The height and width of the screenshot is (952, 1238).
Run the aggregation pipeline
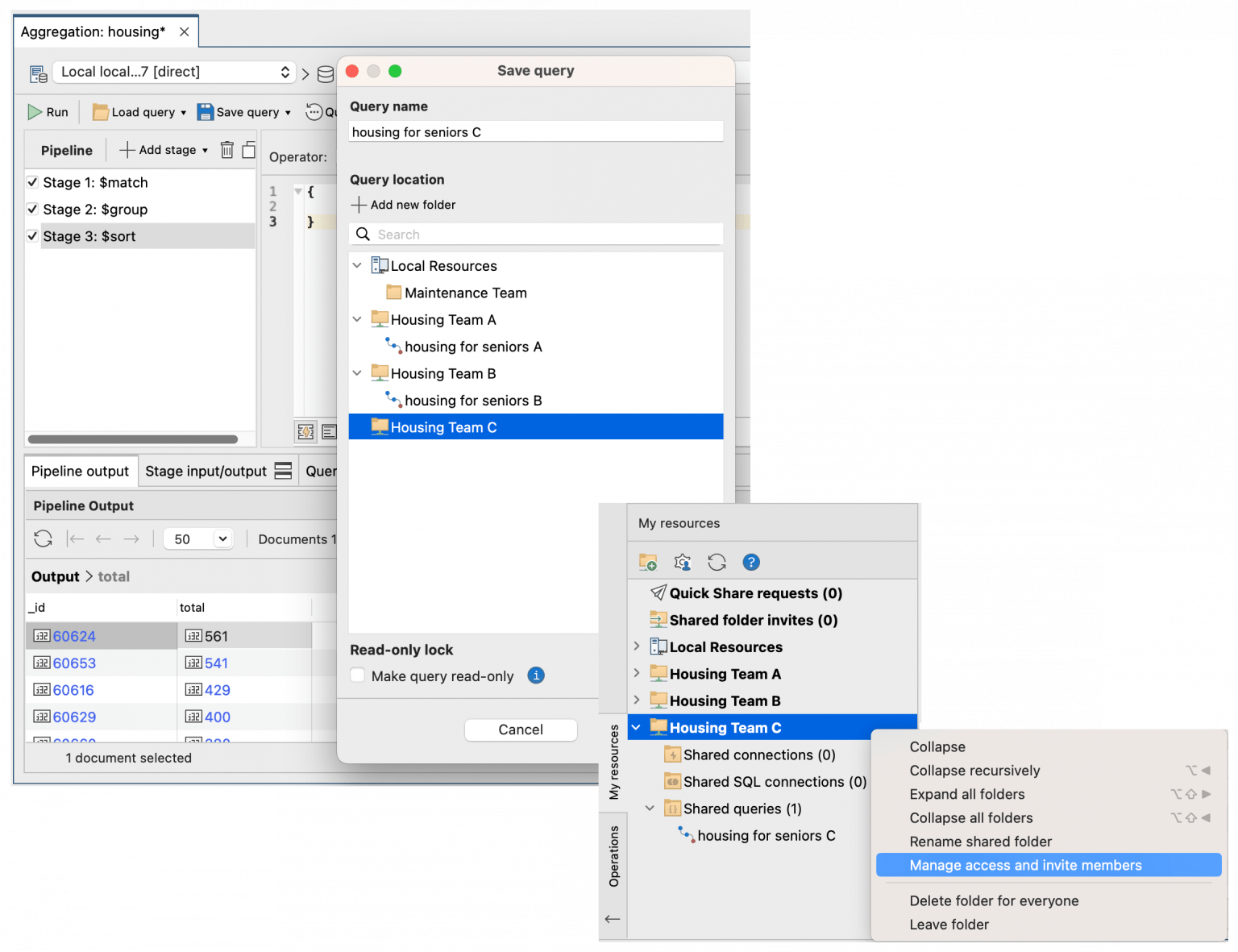click(48, 112)
